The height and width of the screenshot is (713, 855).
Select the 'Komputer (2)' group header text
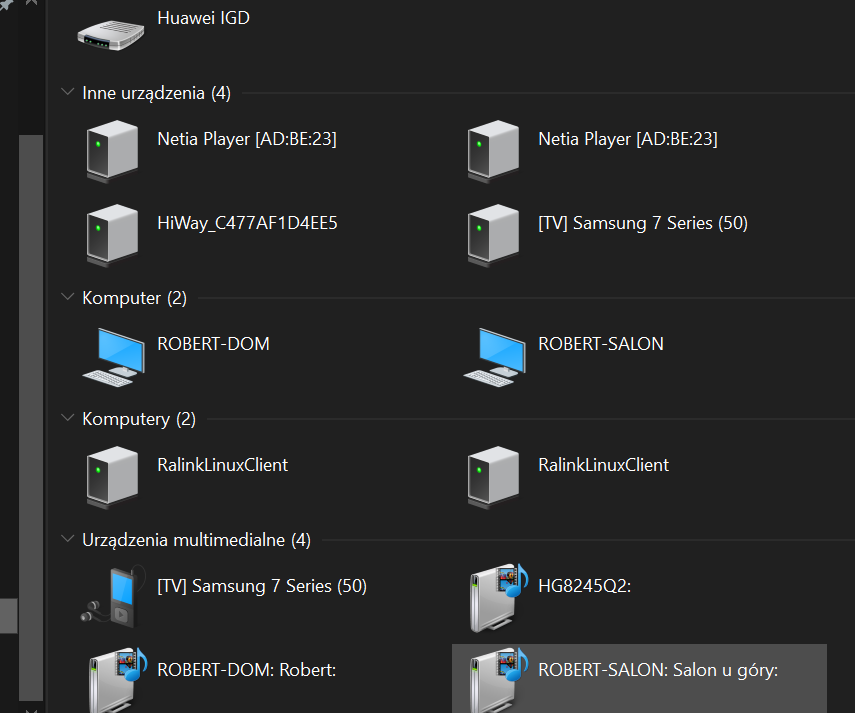(x=135, y=298)
